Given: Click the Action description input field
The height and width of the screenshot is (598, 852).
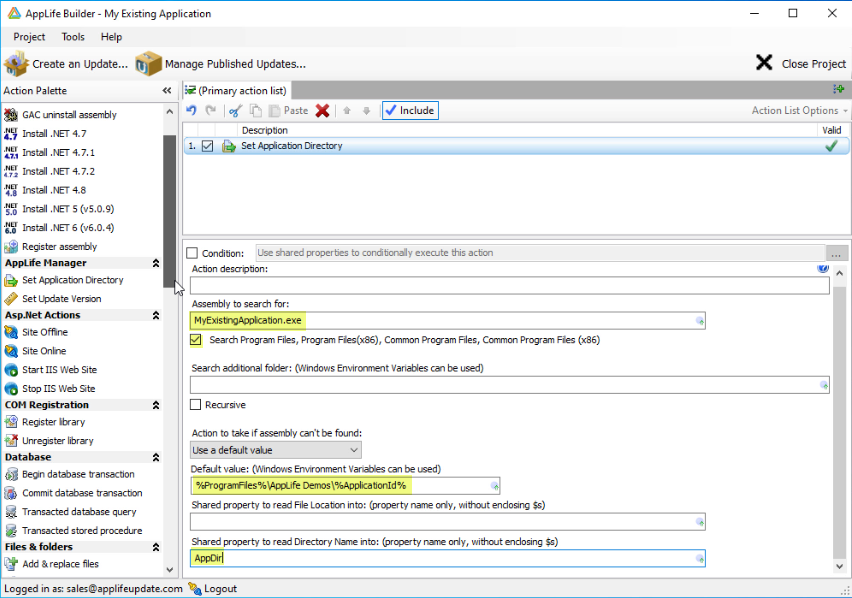Looking at the screenshot, I should [x=510, y=286].
